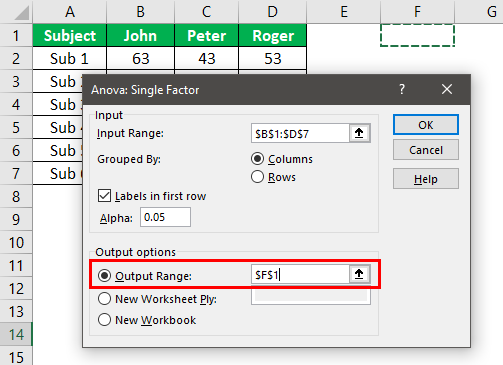Click the Cancel button
This screenshot has width=503, height=365.
tap(426, 150)
